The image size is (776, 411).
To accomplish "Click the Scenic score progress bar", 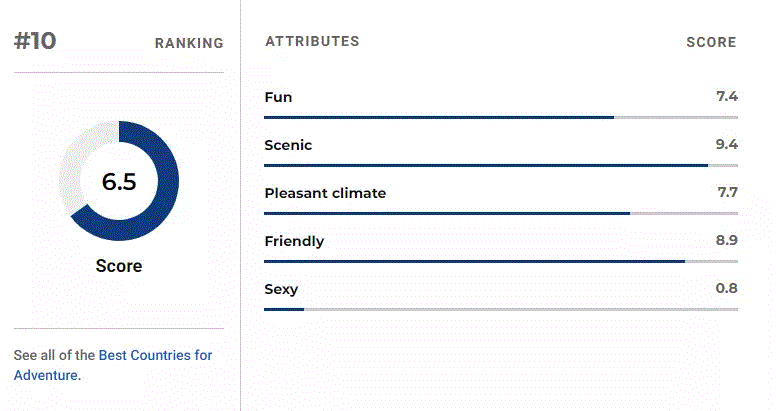I will click(501, 165).
